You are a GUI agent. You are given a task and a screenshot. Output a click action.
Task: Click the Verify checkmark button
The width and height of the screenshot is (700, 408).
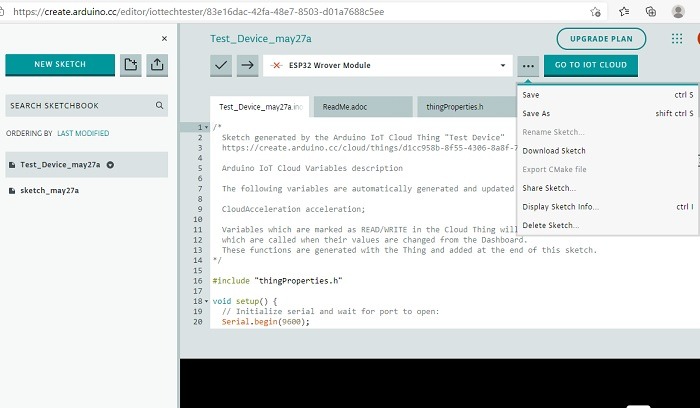221,65
